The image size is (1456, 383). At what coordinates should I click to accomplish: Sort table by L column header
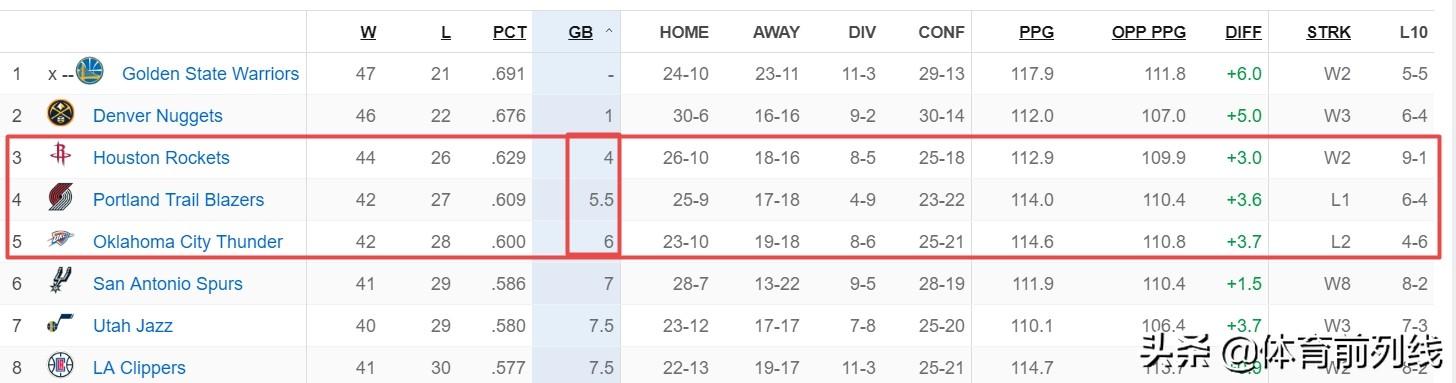(446, 32)
